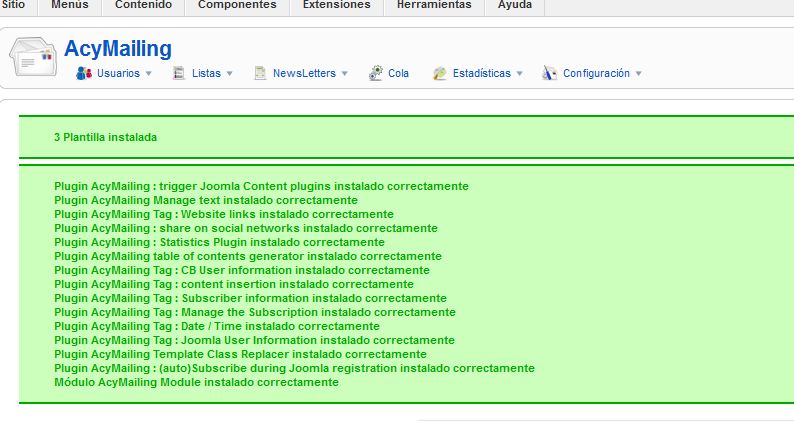
Task: Open the NewsLetters section link
Action: 304,73
